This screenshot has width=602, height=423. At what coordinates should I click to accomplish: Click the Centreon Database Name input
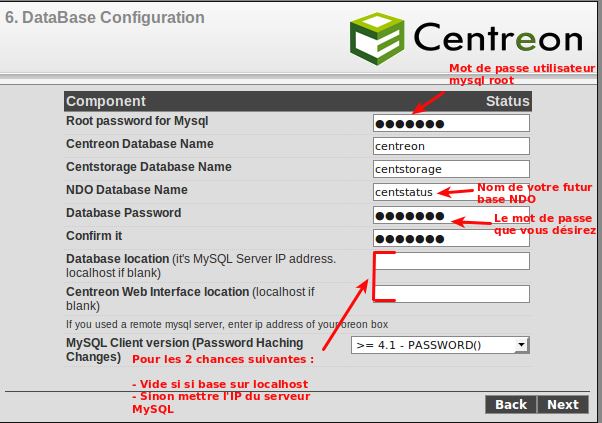click(x=450, y=146)
